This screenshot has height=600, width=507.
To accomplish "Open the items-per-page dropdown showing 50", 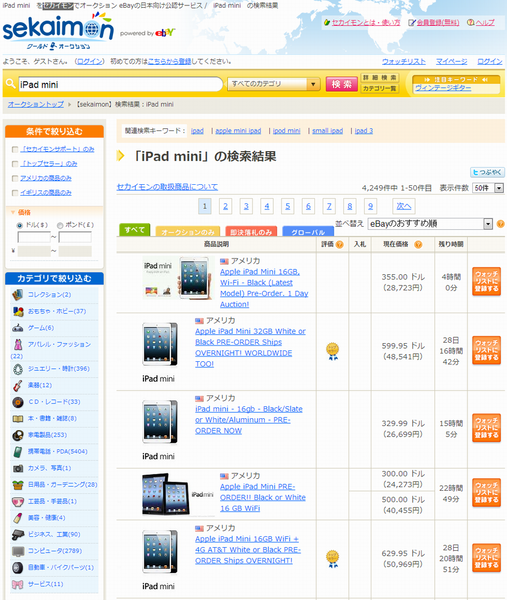I will click(488, 188).
